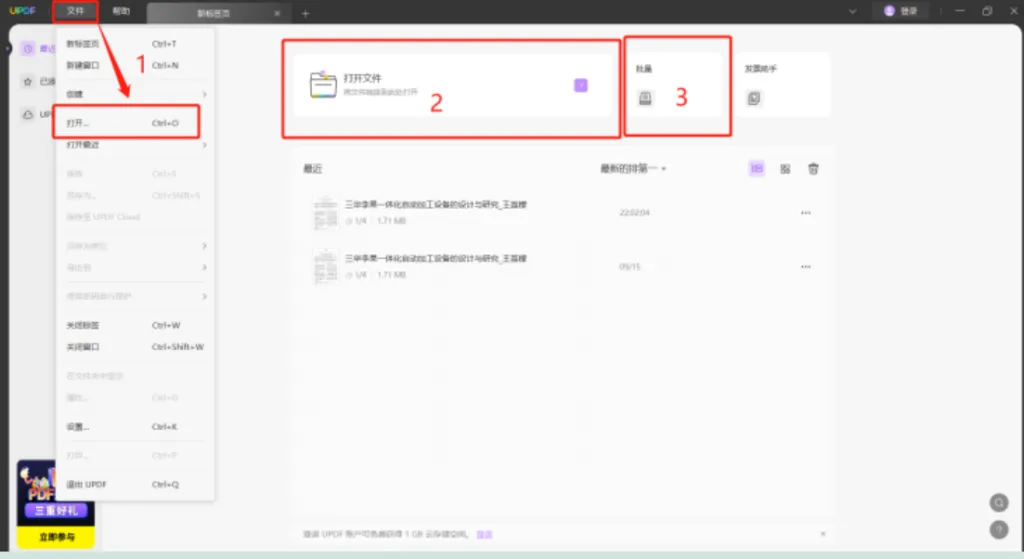The height and width of the screenshot is (559, 1024).
Task: Expand the export submenu arrow above protect entry
Action: tap(204, 267)
